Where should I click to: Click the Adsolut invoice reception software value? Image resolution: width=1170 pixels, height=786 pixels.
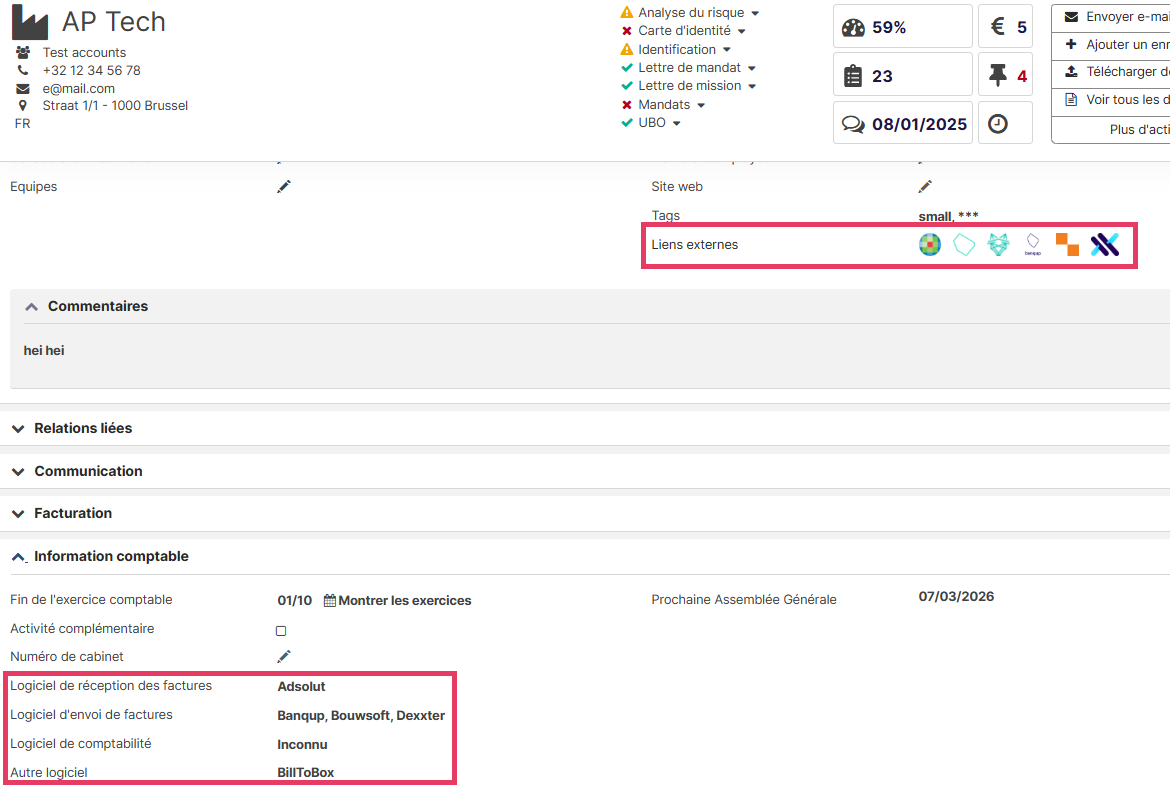coord(301,687)
